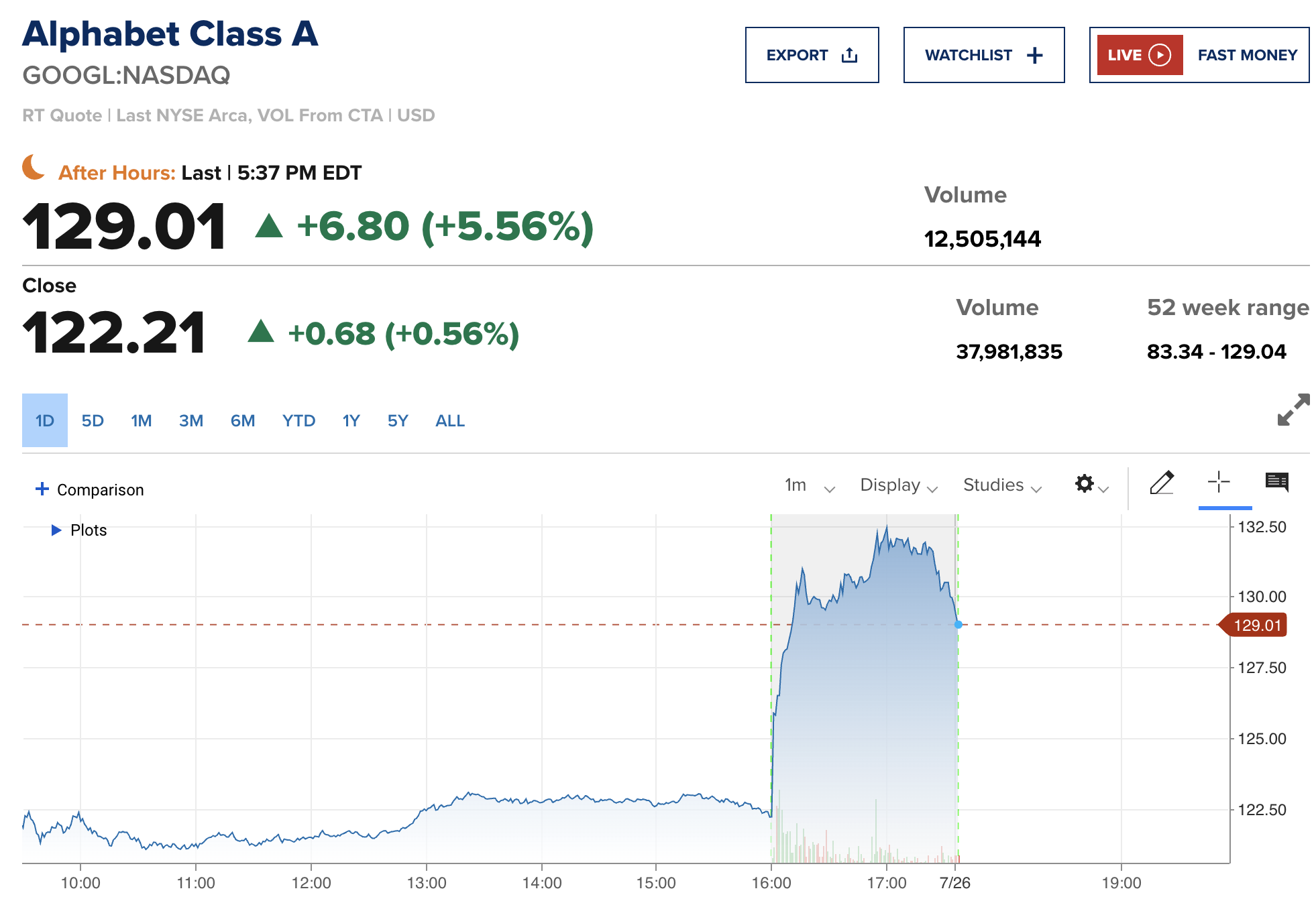Select the 1D range tab
1316x901 pixels.
click(45, 421)
